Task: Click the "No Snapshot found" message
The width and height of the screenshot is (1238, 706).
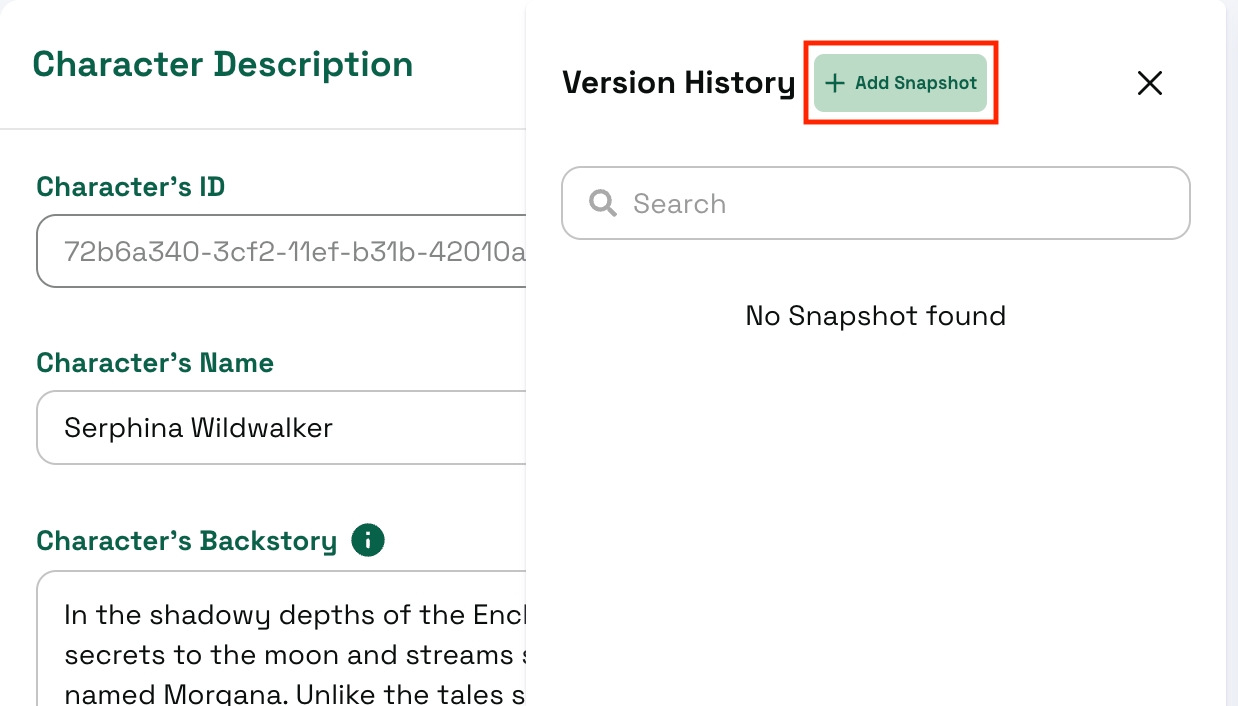Action: [875, 316]
